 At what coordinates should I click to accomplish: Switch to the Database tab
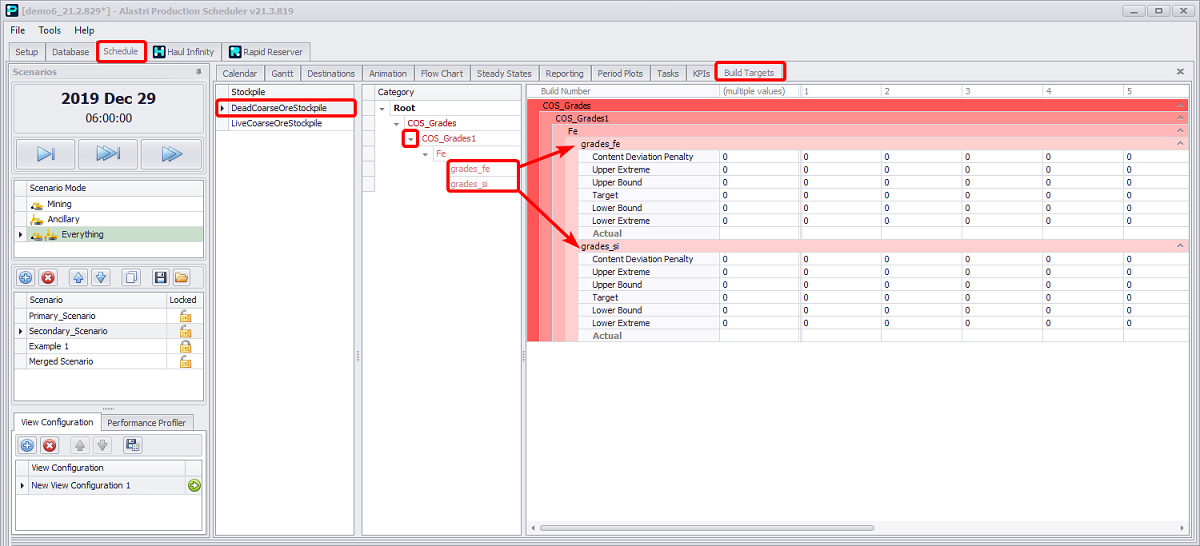71,52
